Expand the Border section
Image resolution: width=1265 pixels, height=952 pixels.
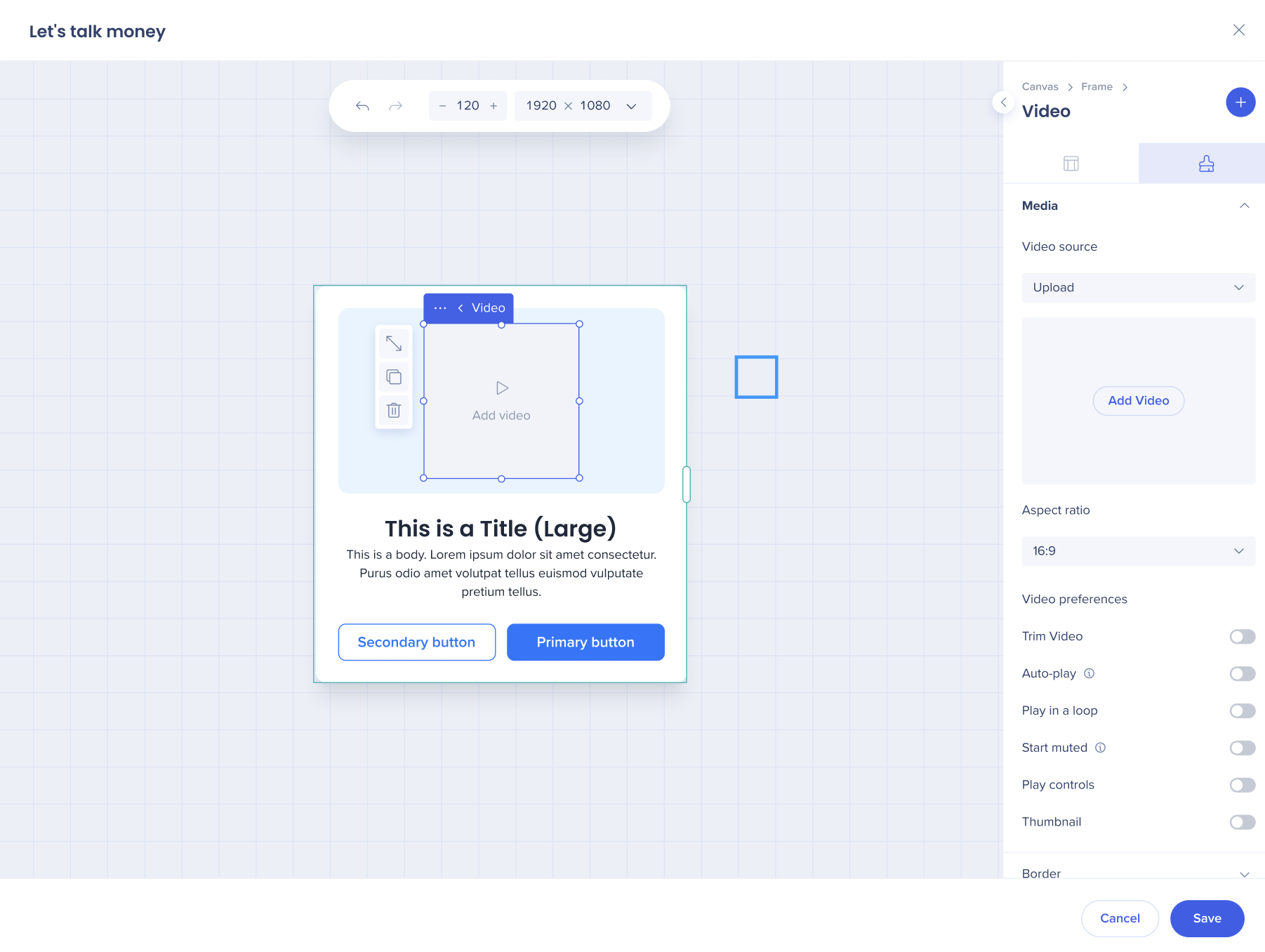point(1244,874)
